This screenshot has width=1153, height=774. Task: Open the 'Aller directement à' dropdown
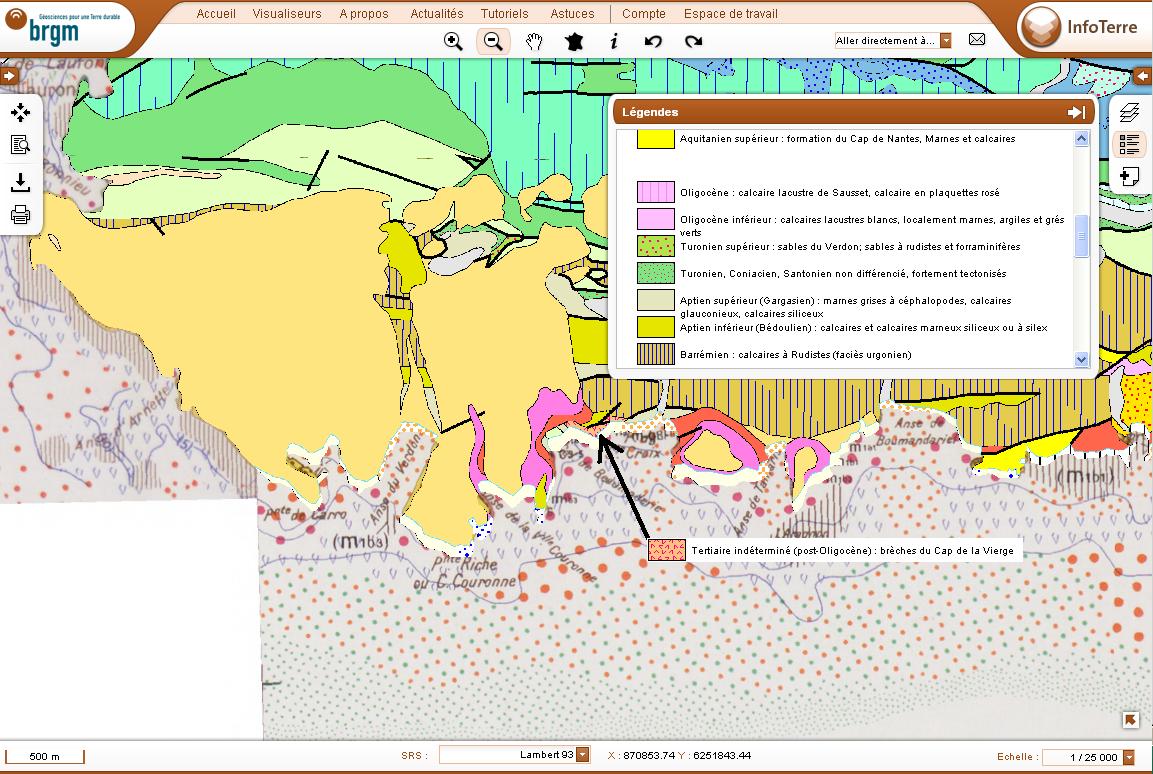tap(945, 41)
